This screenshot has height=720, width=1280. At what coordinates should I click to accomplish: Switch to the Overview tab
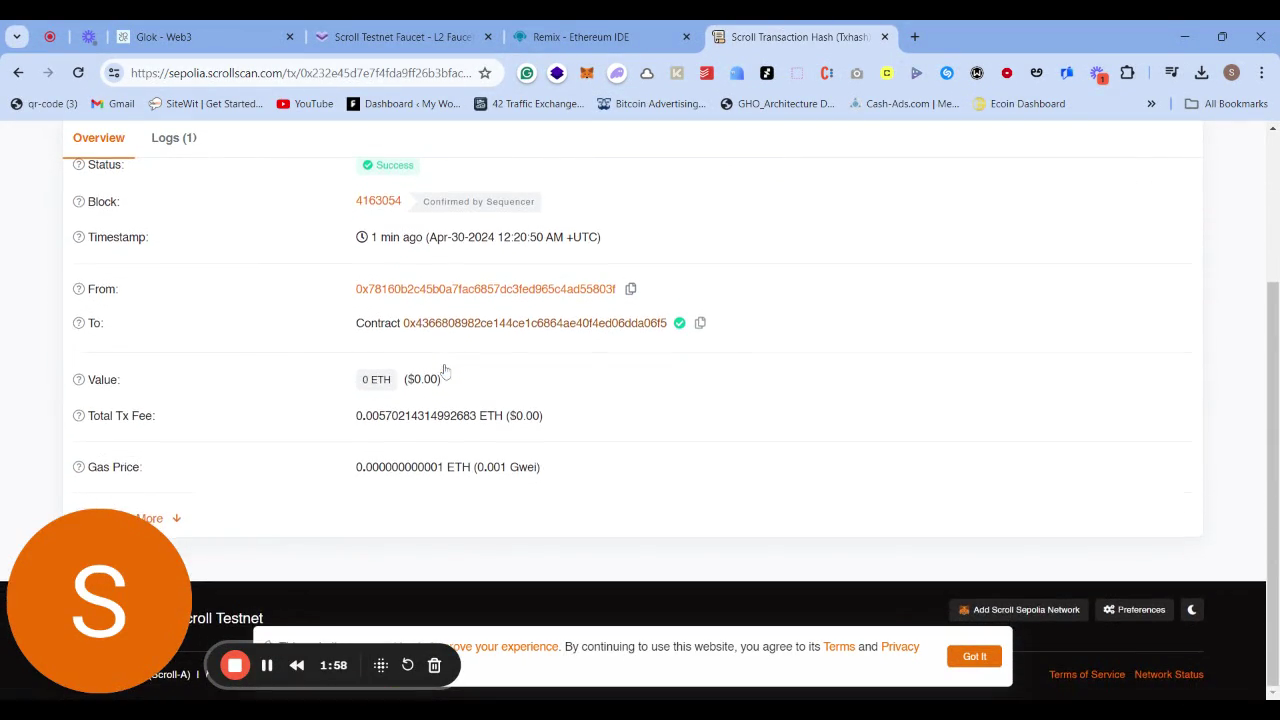pos(99,138)
